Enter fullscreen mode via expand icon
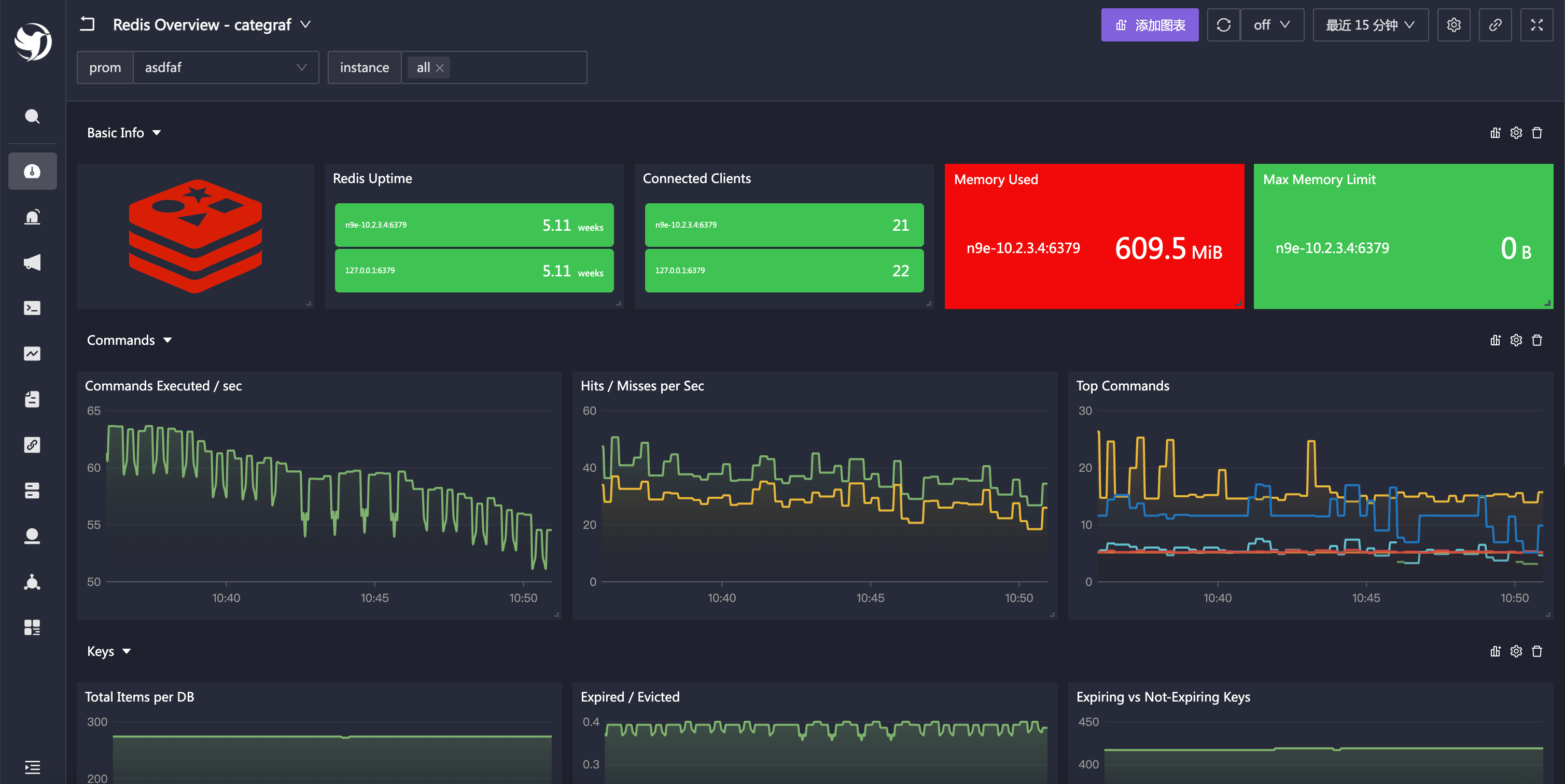This screenshot has width=1565, height=784. point(1536,25)
